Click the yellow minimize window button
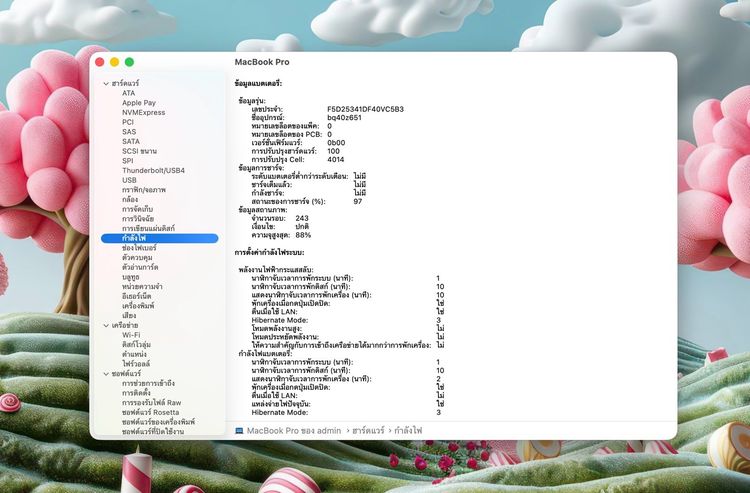Screen dimensions: 750x493 pyautogui.click(x=114, y=62)
